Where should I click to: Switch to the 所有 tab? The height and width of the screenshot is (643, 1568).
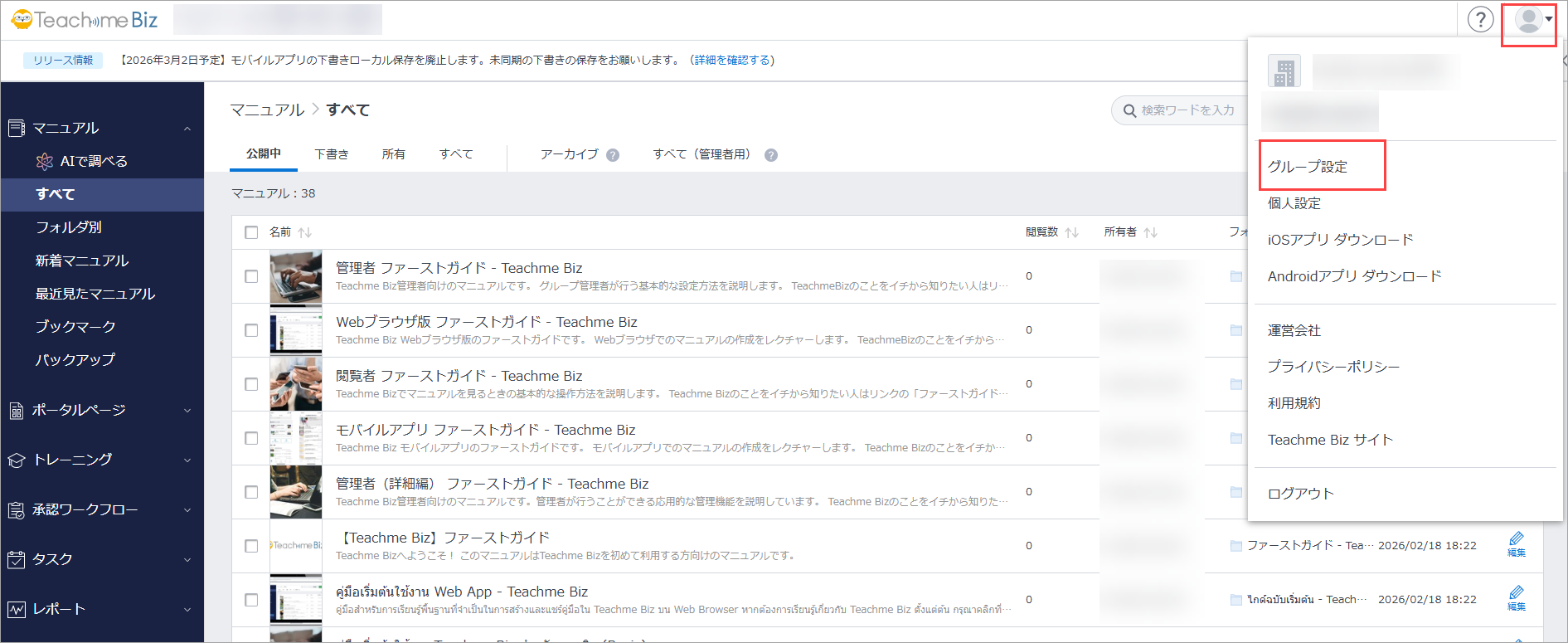(x=394, y=154)
